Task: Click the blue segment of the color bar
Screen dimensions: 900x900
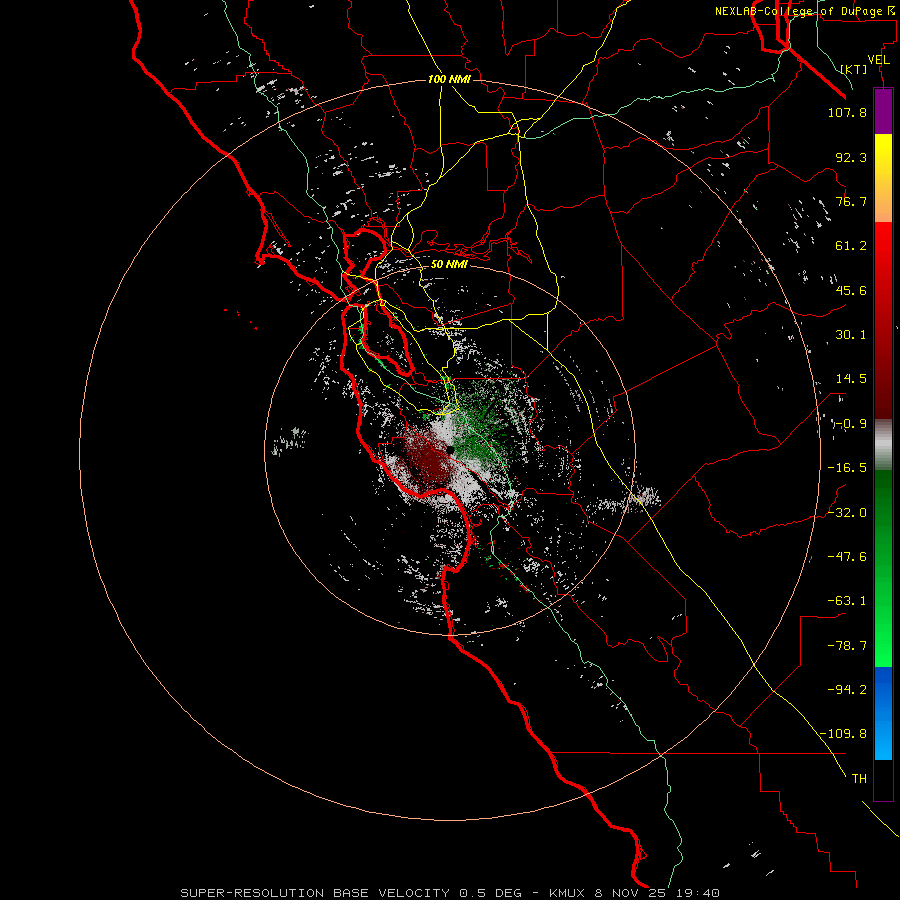Action: point(883,713)
